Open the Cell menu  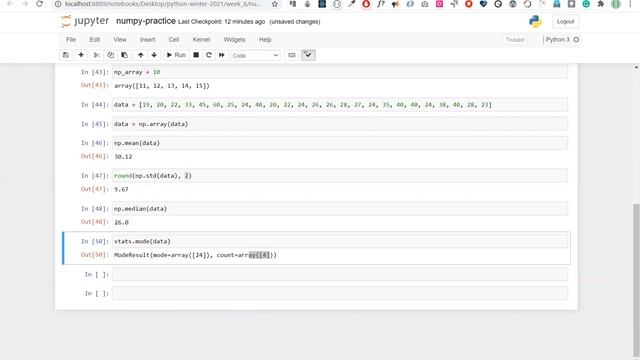tap(174, 40)
